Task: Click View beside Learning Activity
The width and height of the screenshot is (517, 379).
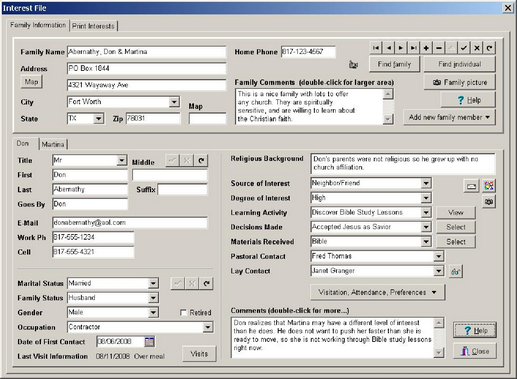Action: tap(456, 212)
